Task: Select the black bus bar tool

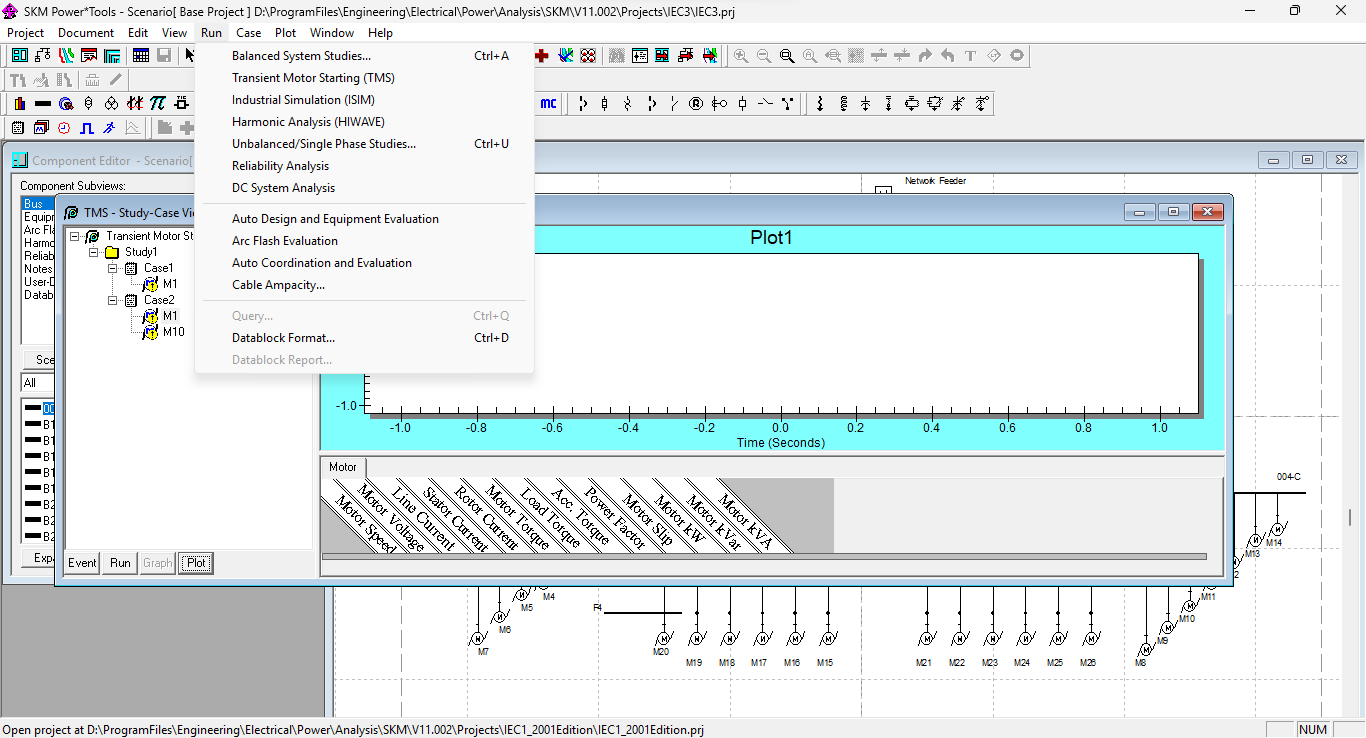Action: tap(43, 103)
